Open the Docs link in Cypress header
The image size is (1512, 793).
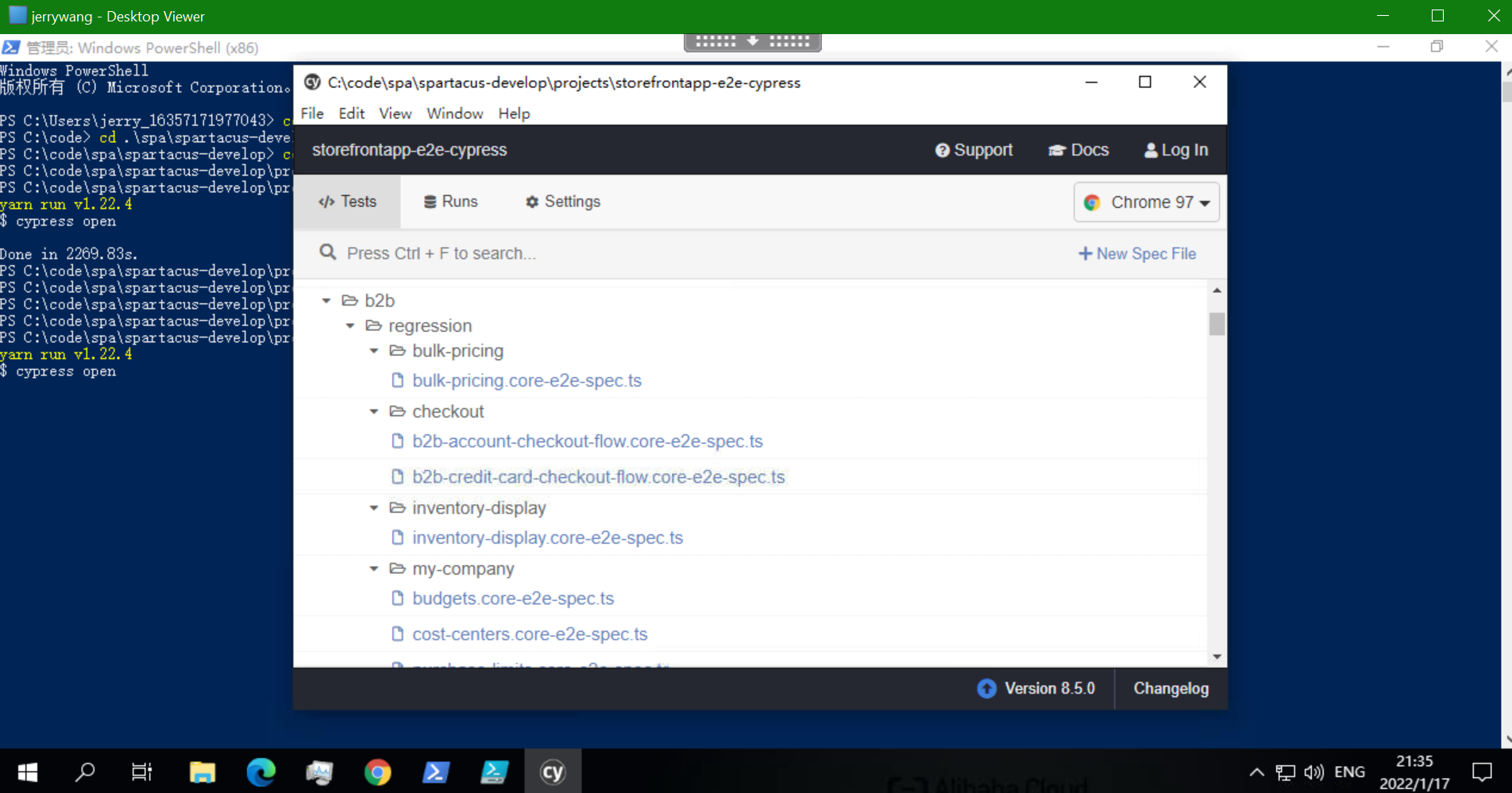coord(1078,150)
